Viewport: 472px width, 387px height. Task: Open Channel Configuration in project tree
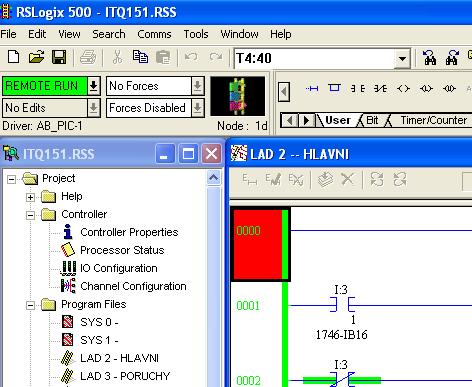tap(133, 286)
